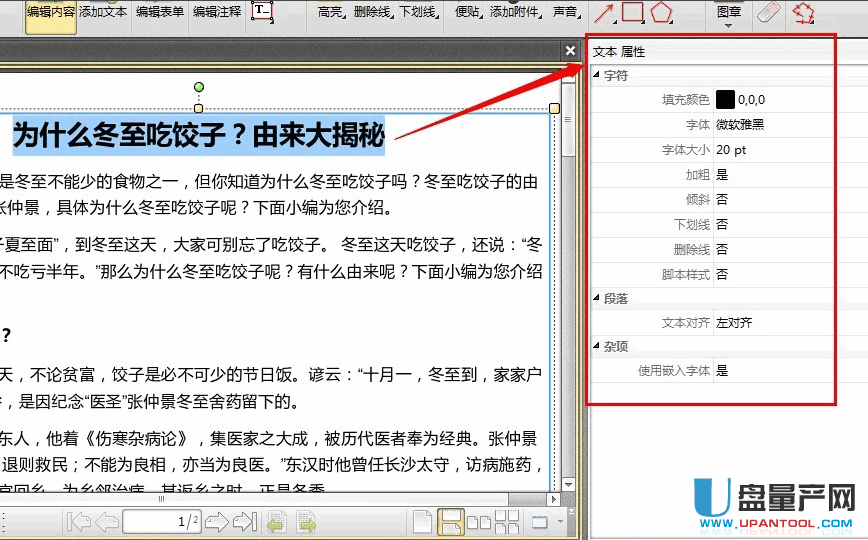Select the rectangle shape tool

point(632,12)
